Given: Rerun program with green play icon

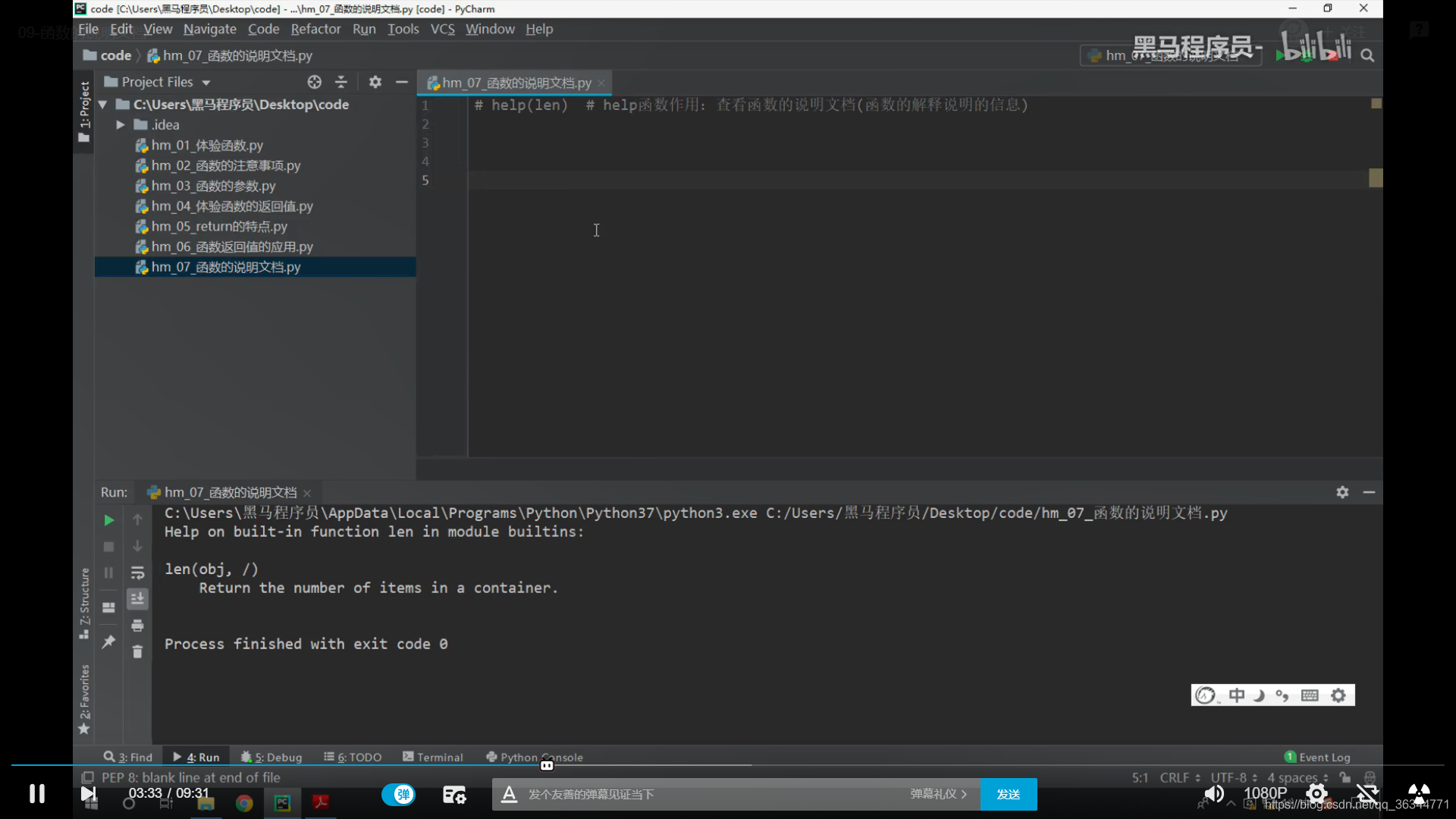Looking at the screenshot, I should 108,520.
